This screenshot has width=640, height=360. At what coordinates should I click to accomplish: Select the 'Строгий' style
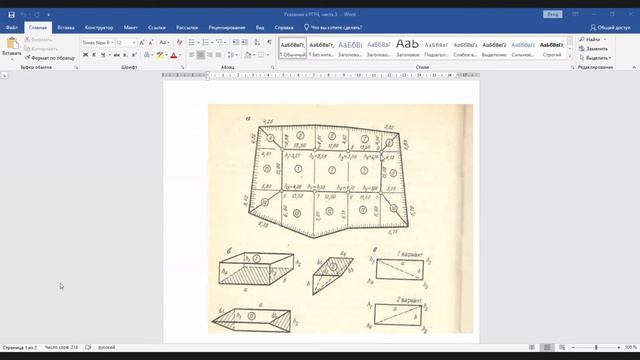tap(552, 48)
